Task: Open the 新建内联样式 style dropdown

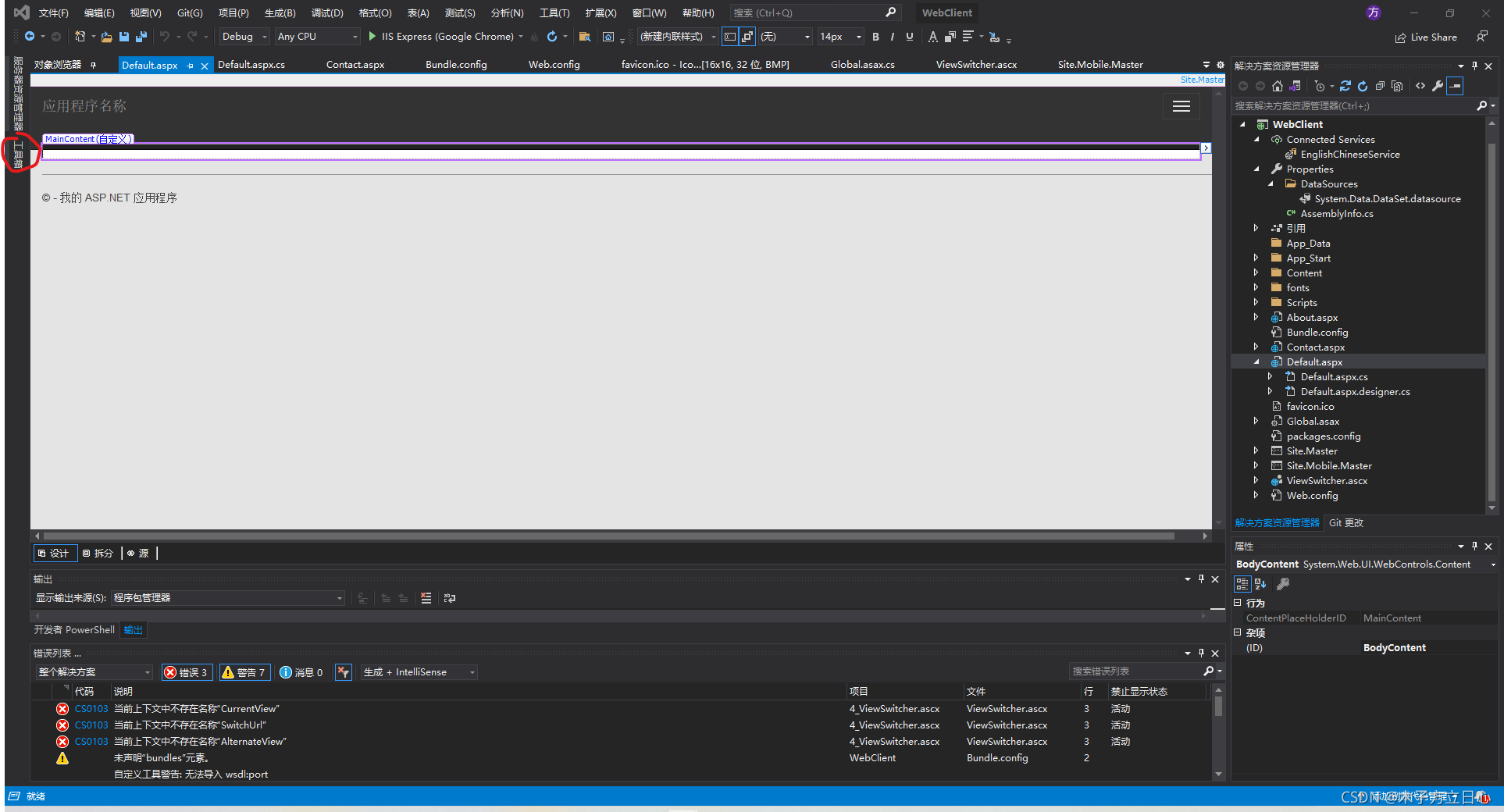Action: coord(678,37)
